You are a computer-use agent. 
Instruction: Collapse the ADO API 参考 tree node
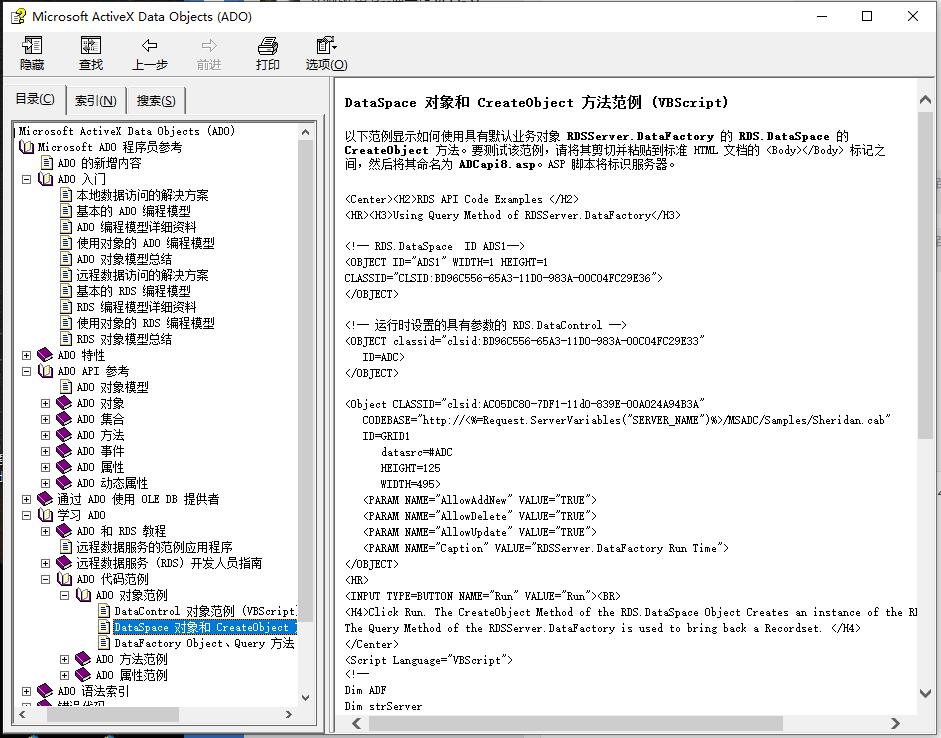click(26, 371)
